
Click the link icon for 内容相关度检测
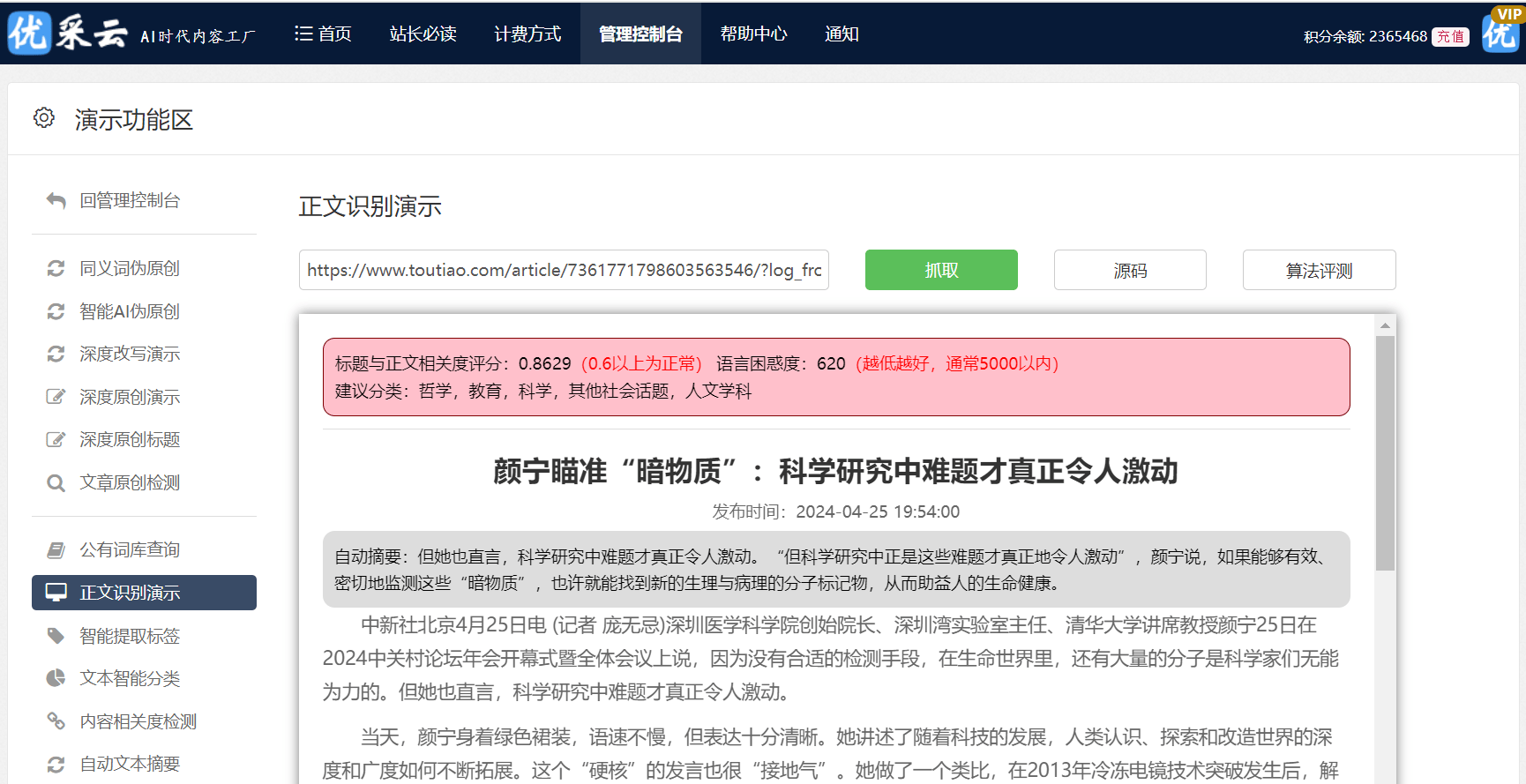point(56,721)
